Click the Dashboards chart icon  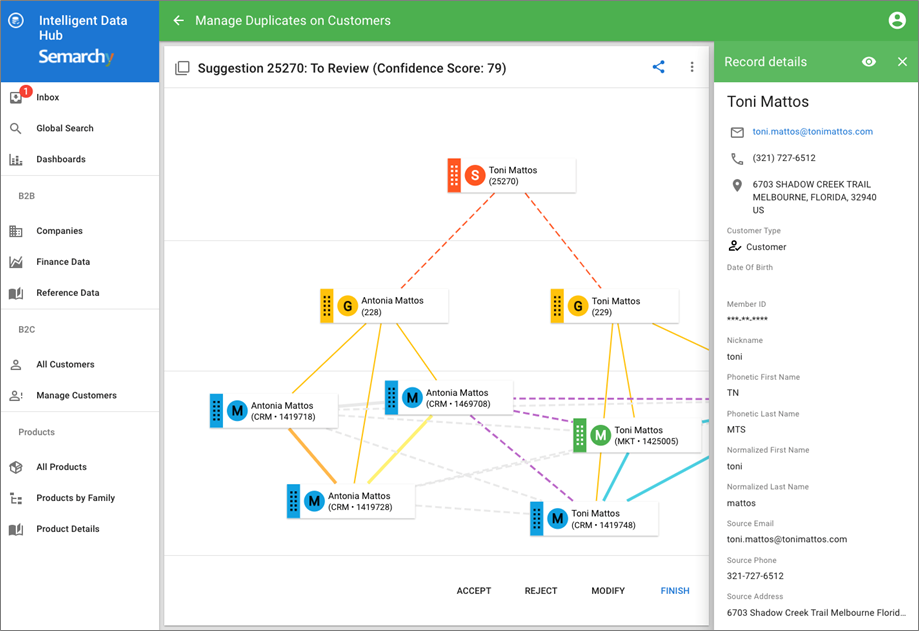click(x=16, y=159)
